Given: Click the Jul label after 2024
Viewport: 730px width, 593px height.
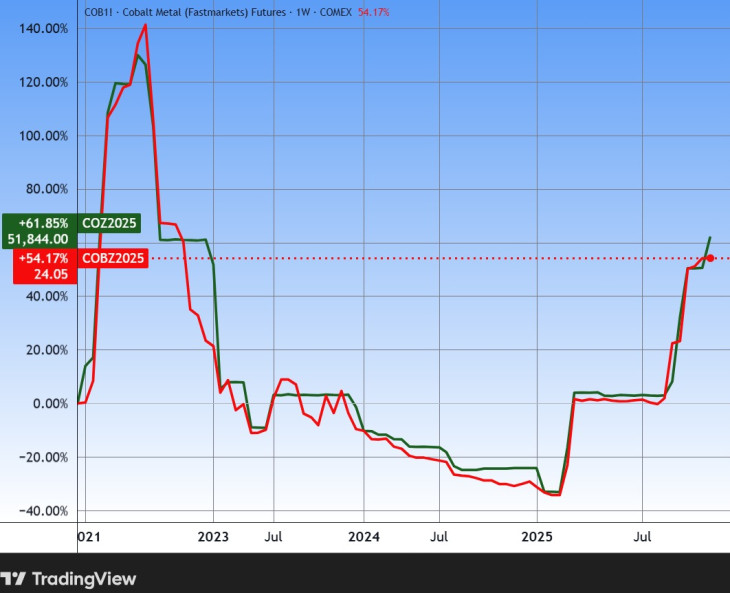Looking at the screenshot, I should [x=439, y=537].
